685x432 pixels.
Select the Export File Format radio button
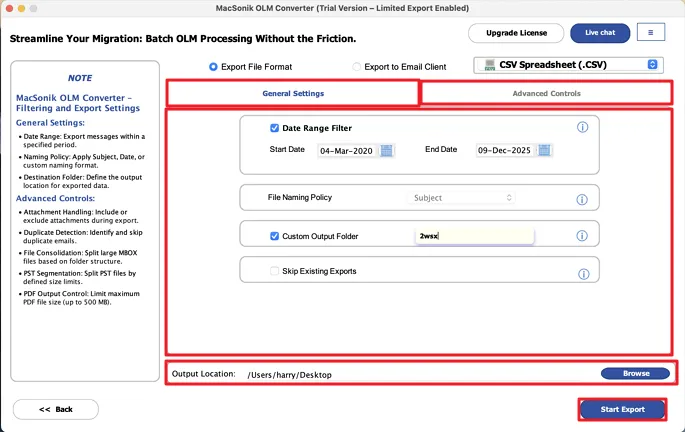[x=213, y=67]
